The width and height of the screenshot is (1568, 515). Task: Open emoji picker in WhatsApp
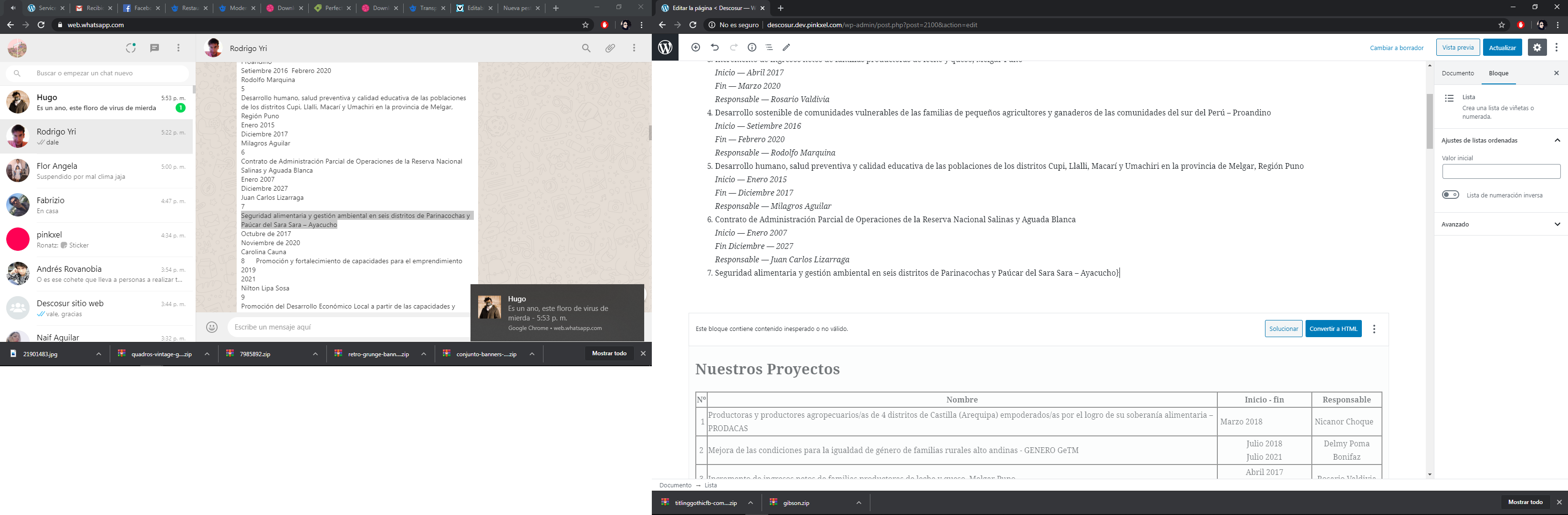[212, 327]
